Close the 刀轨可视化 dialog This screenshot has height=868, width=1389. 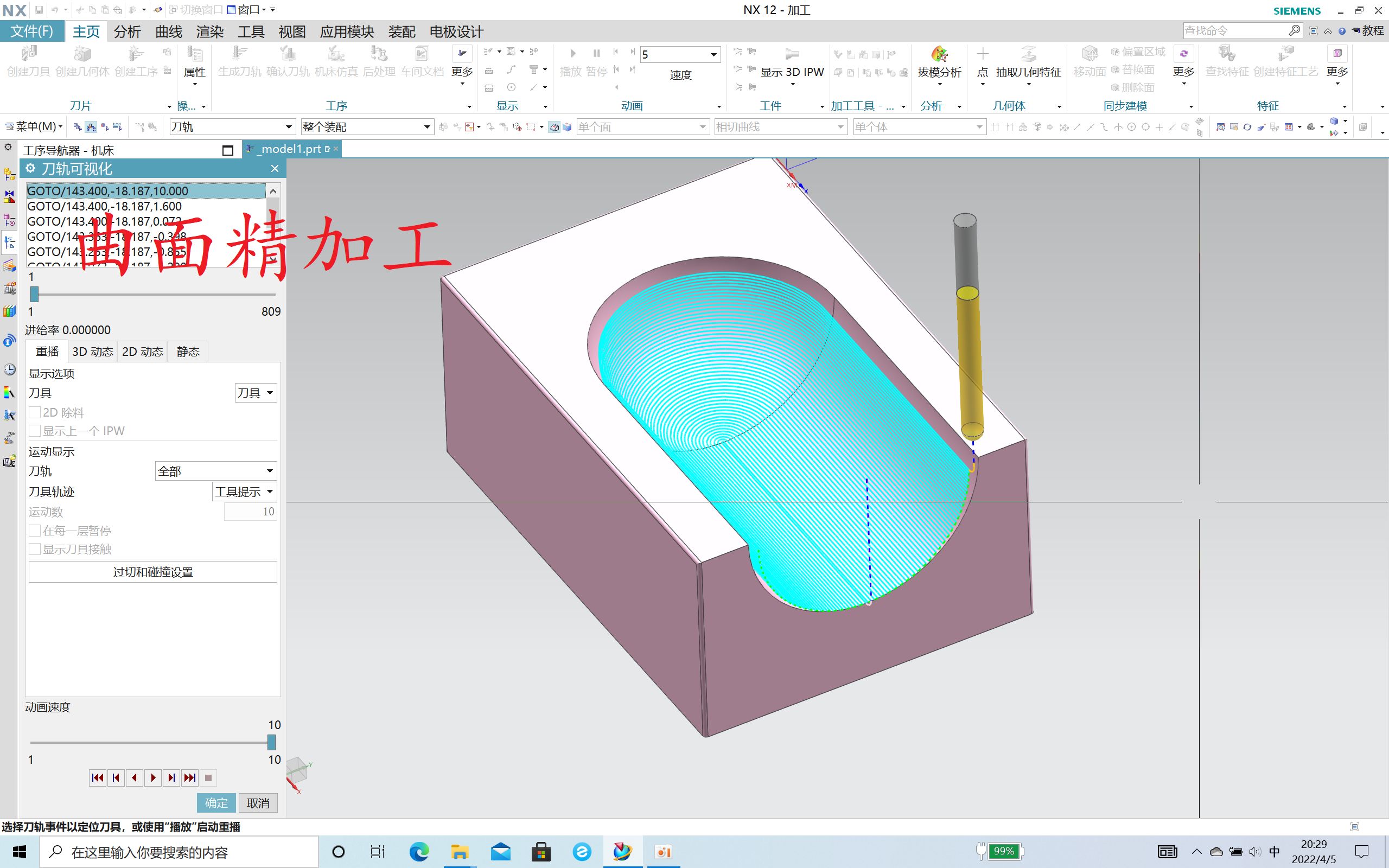pos(275,169)
